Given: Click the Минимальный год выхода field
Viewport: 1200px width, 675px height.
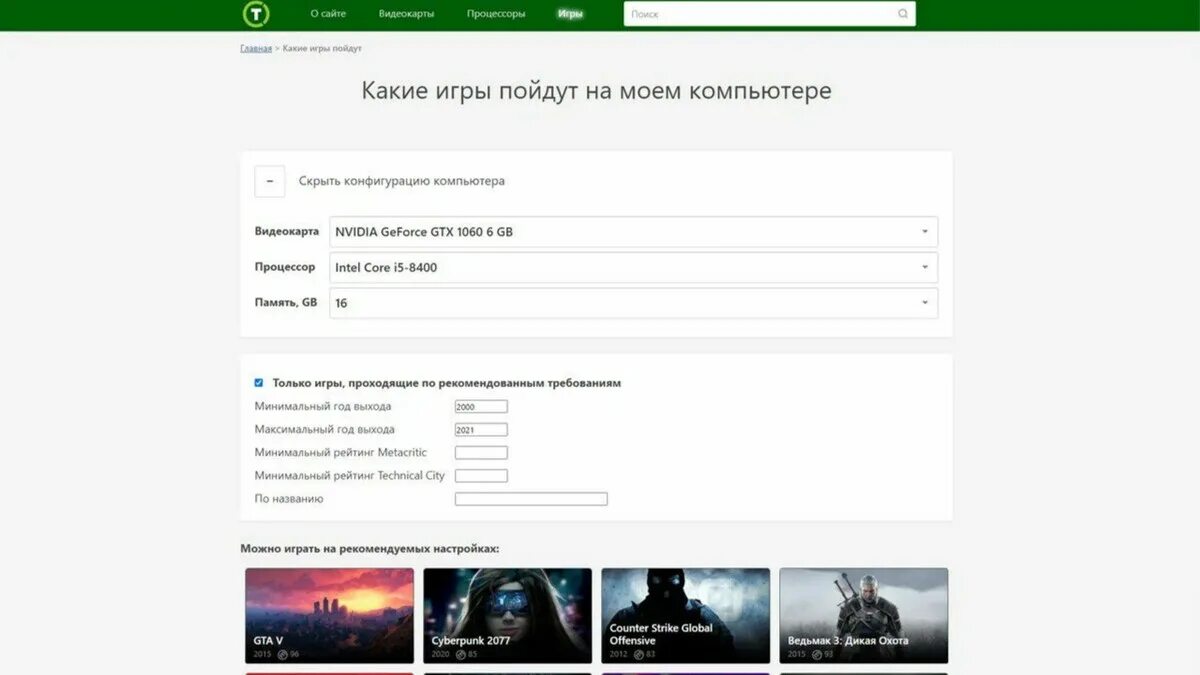Looking at the screenshot, I should click(x=481, y=407).
